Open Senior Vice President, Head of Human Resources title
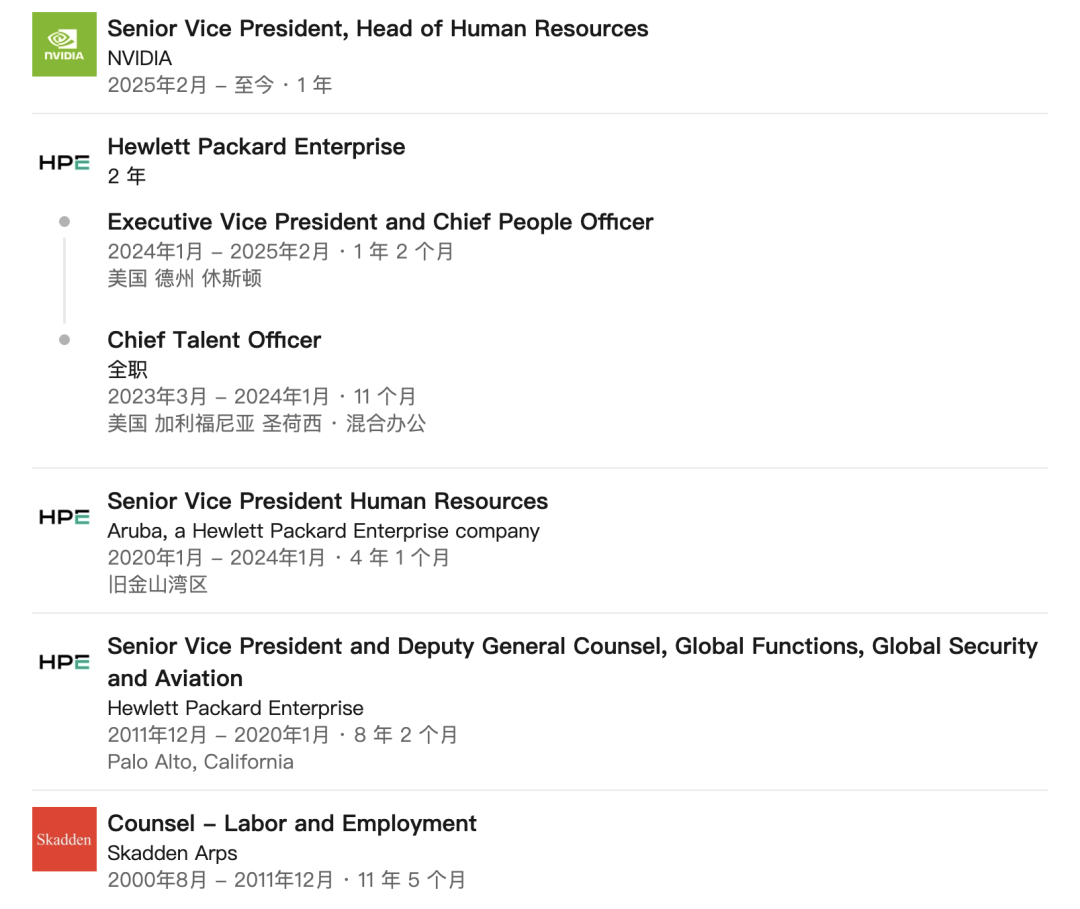 click(x=377, y=29)
